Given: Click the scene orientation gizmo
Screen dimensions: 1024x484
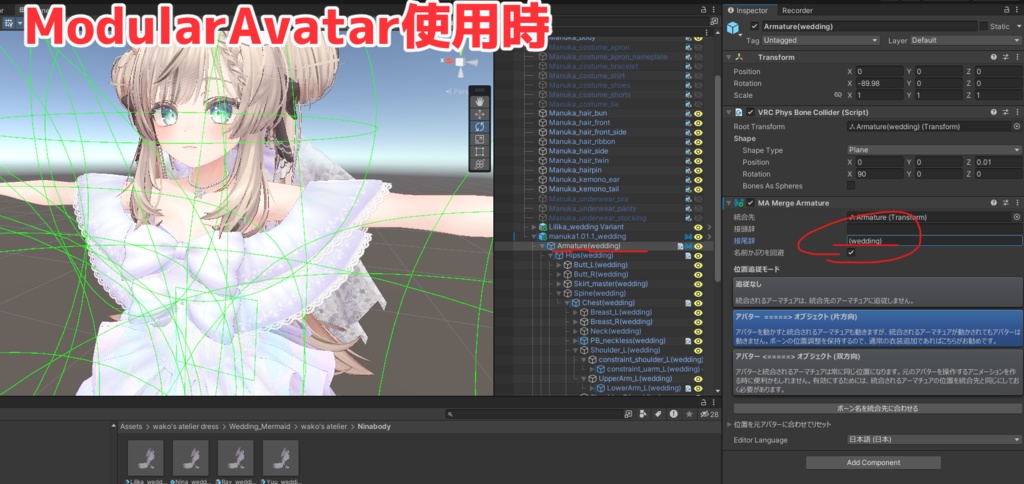Looking at the screenshot, I should click(x=460, y=63).
